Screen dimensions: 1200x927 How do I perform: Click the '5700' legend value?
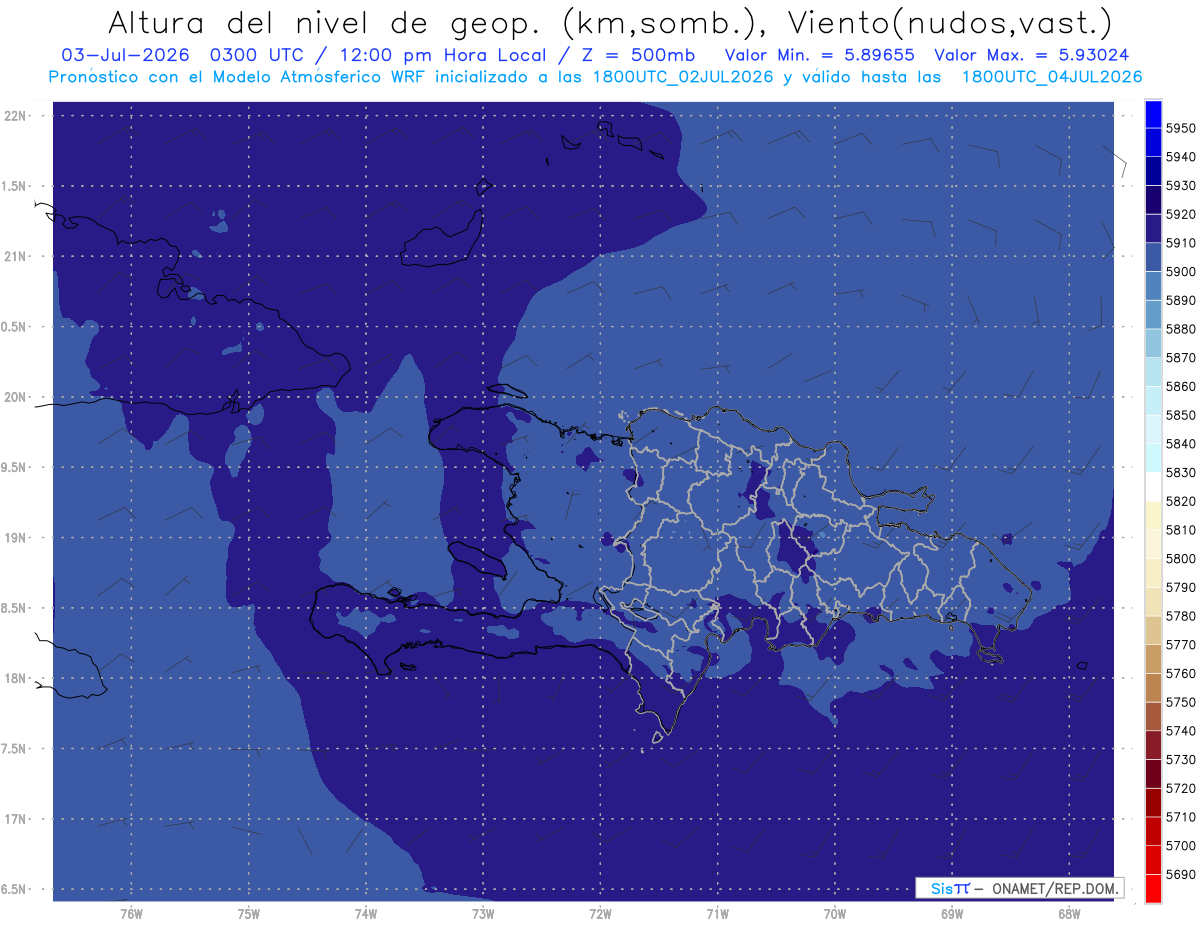click(x=1181, y=845)
